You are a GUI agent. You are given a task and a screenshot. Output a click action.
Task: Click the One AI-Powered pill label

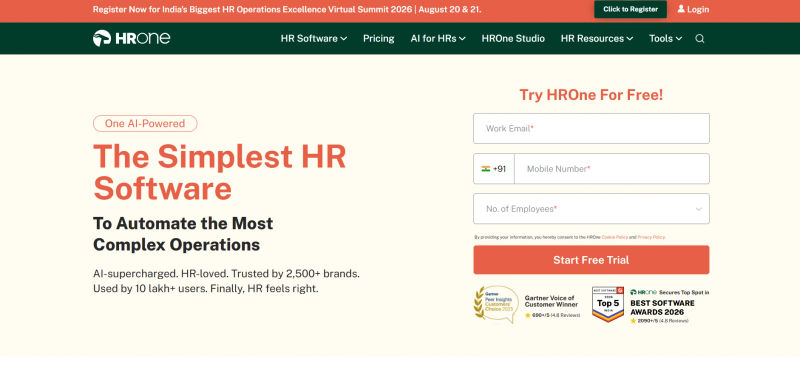(145, 123)
